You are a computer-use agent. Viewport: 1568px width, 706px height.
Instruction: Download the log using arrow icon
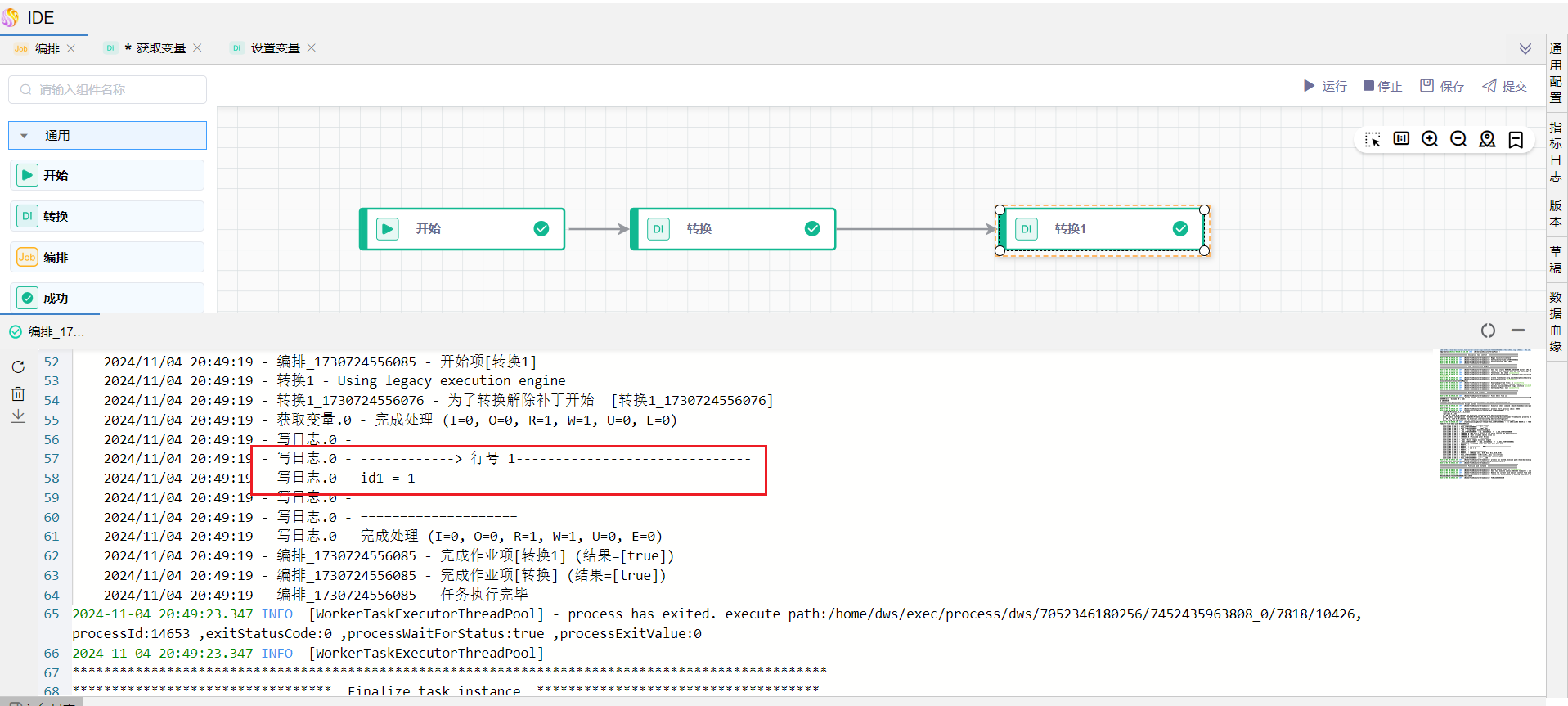[x=18, y=416]
